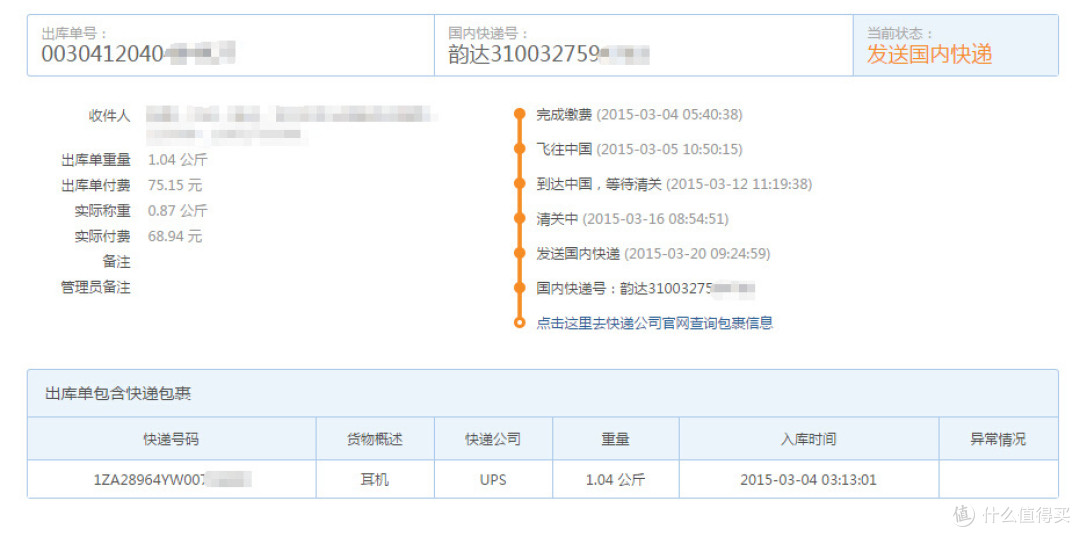The width and height of the screenshot is (1080, 537).
Task: Click the 货物概述 column header
Action: (x=375, y=439)
